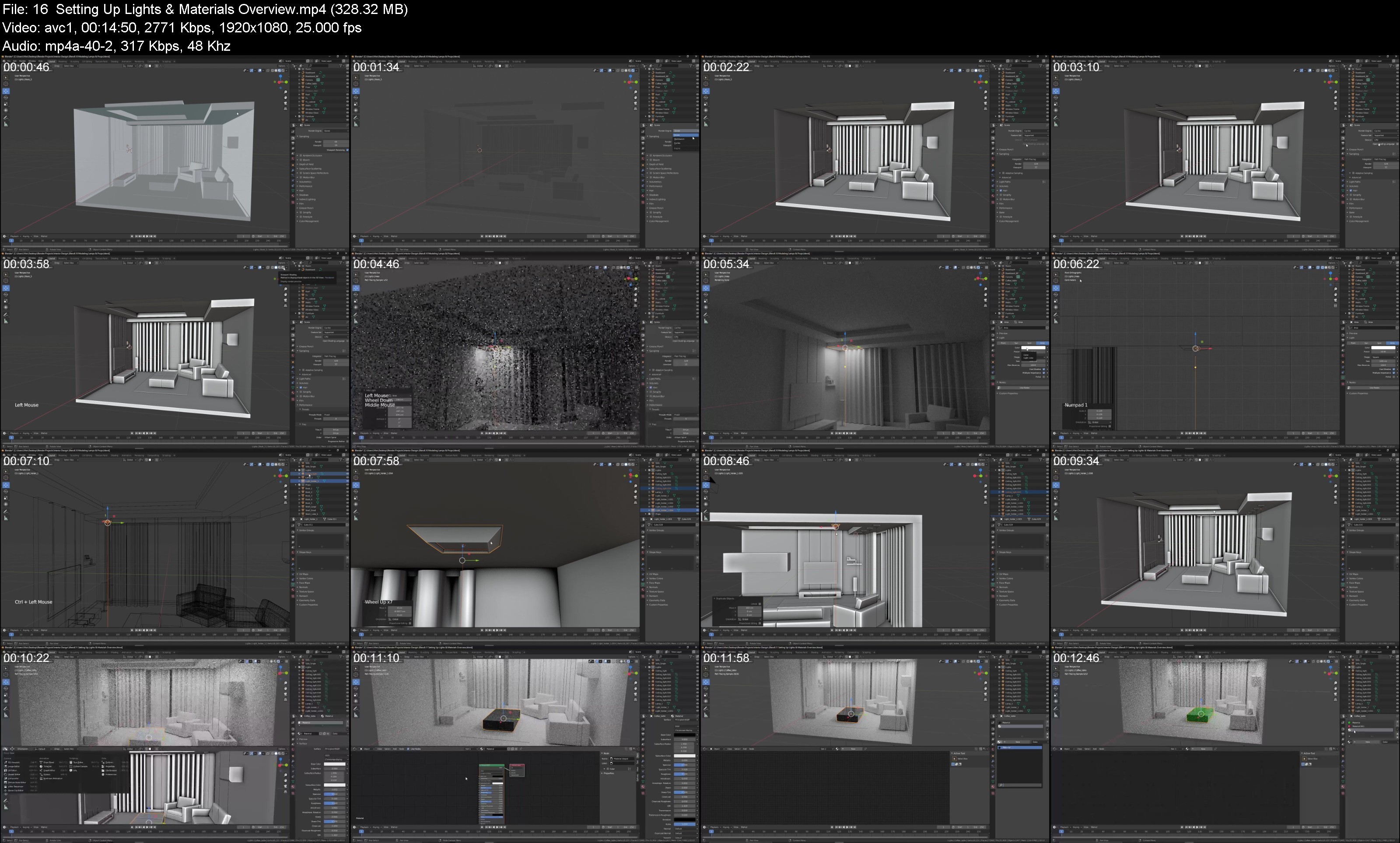The width and height of the screenshot is (1400, 843).
Task: Select the Cursor tool in the 00:00:46 frame
Action: tap(6, 84)
